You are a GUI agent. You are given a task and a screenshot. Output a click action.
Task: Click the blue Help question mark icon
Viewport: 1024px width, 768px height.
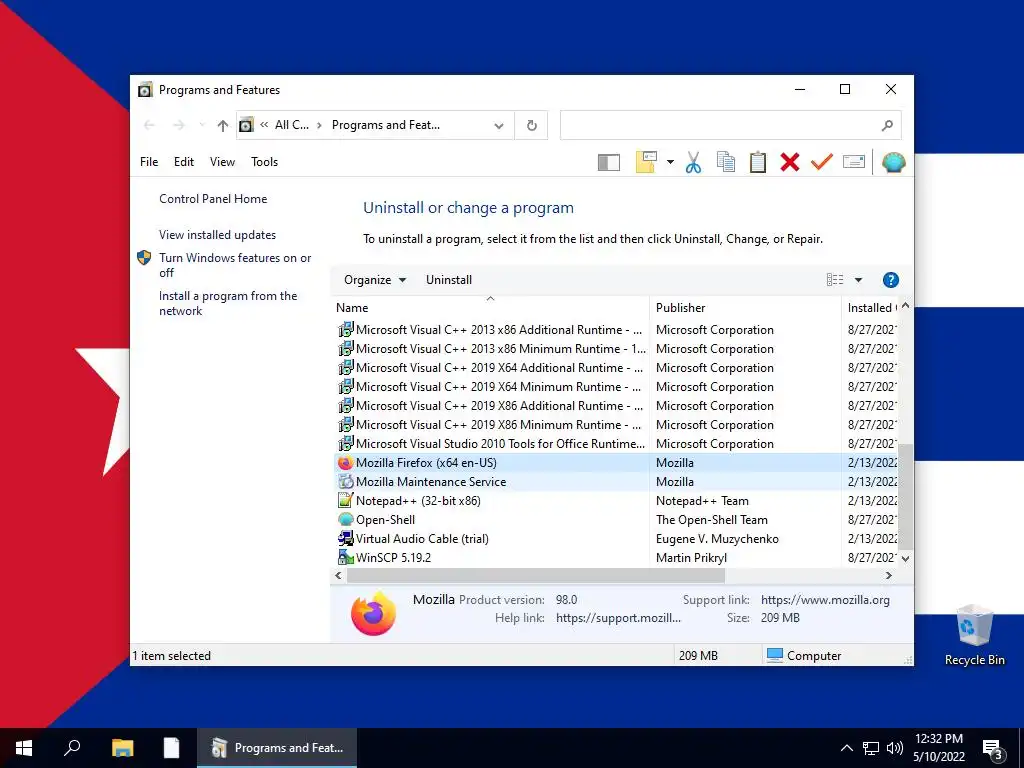click(x=891, y=280)
